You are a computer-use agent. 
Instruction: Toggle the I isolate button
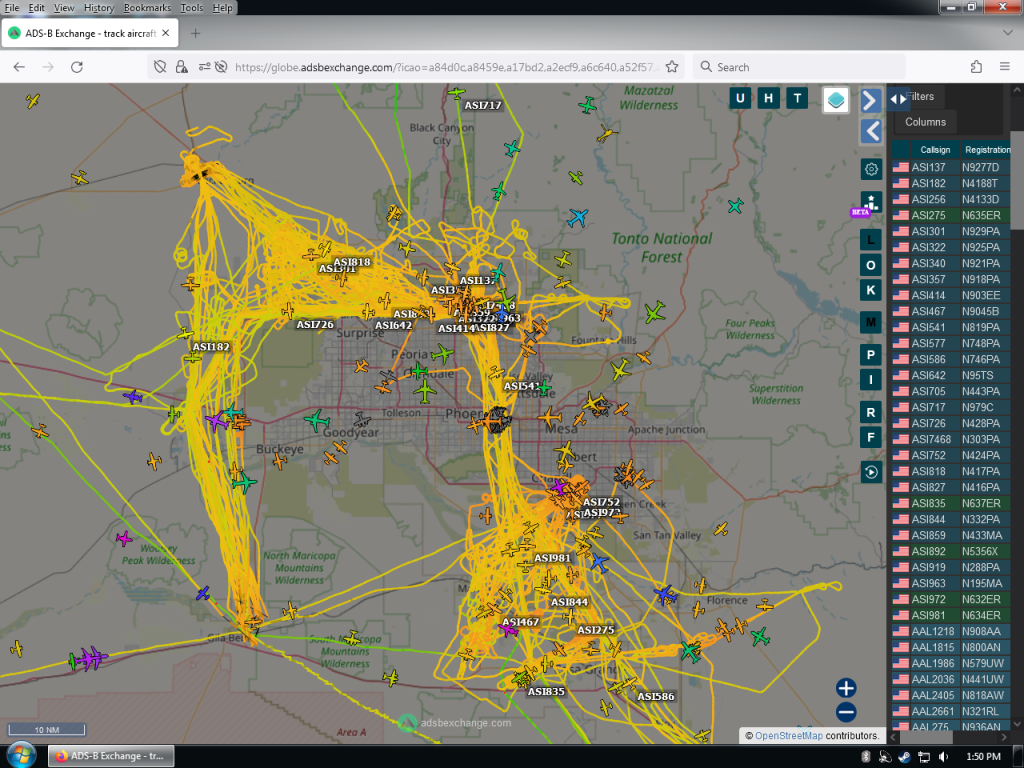871,379
